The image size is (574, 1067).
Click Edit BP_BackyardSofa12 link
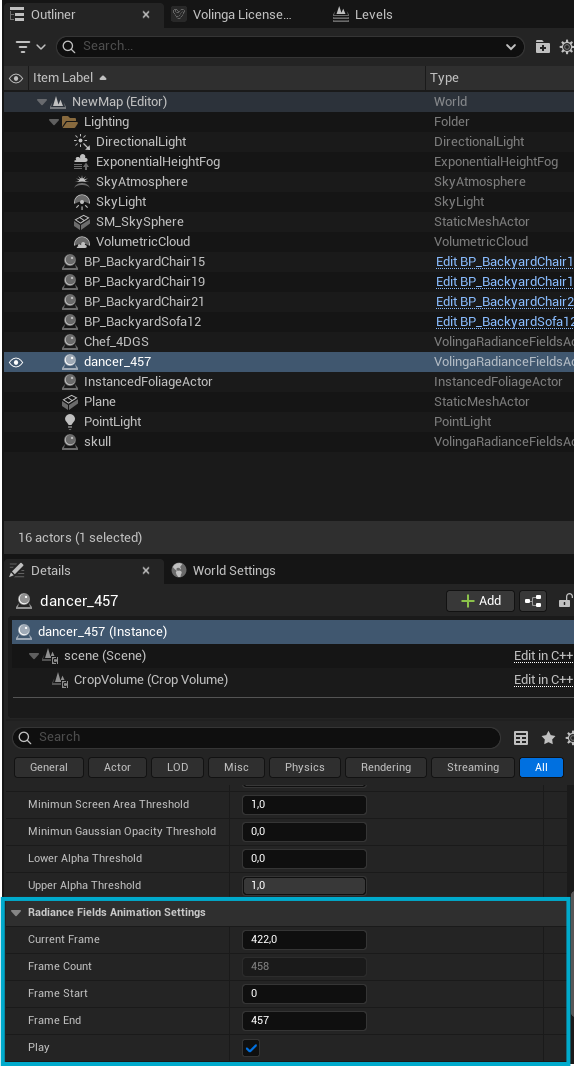pos(504,321)
